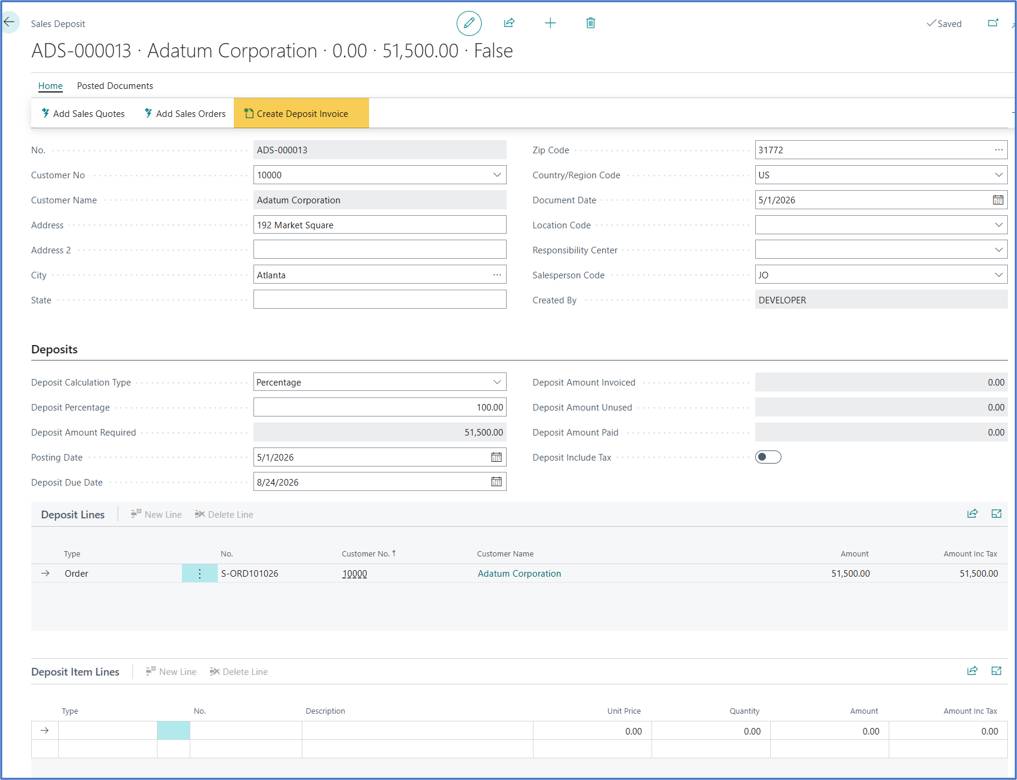Click City lookup ellipsis
Viewport: 1017px width, 780px height.
pyautogui.click(x=497, y=275)
